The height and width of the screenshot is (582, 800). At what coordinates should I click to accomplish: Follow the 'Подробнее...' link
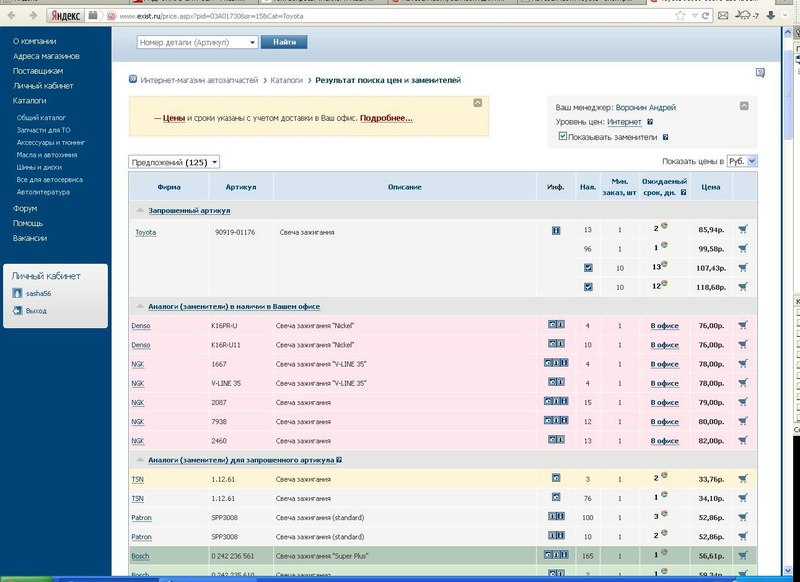386,118
